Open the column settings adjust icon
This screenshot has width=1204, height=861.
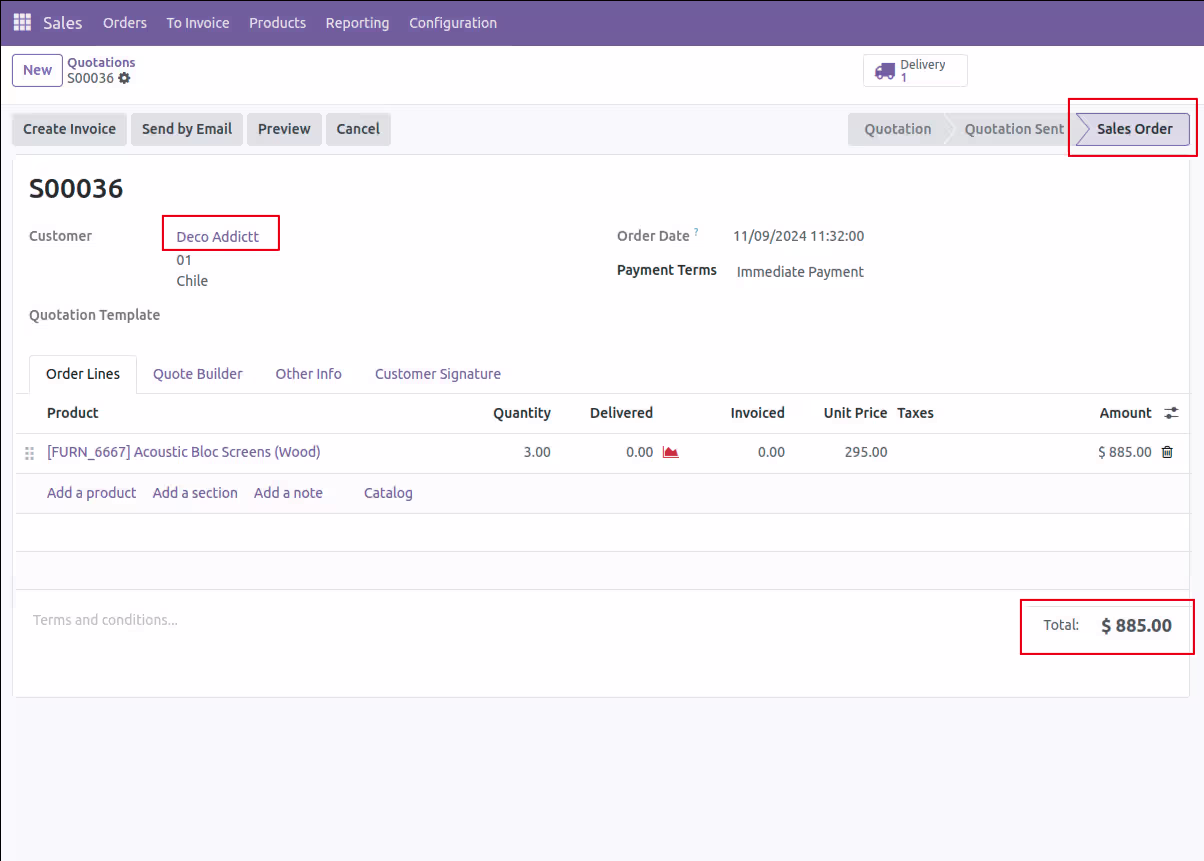point(1172,413)
